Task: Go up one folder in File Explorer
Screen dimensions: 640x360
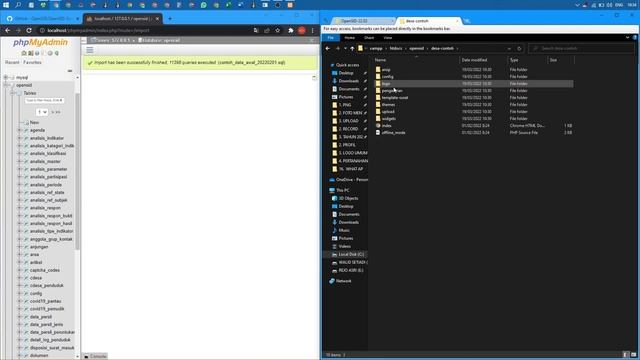Action: (x=352, y=48)
